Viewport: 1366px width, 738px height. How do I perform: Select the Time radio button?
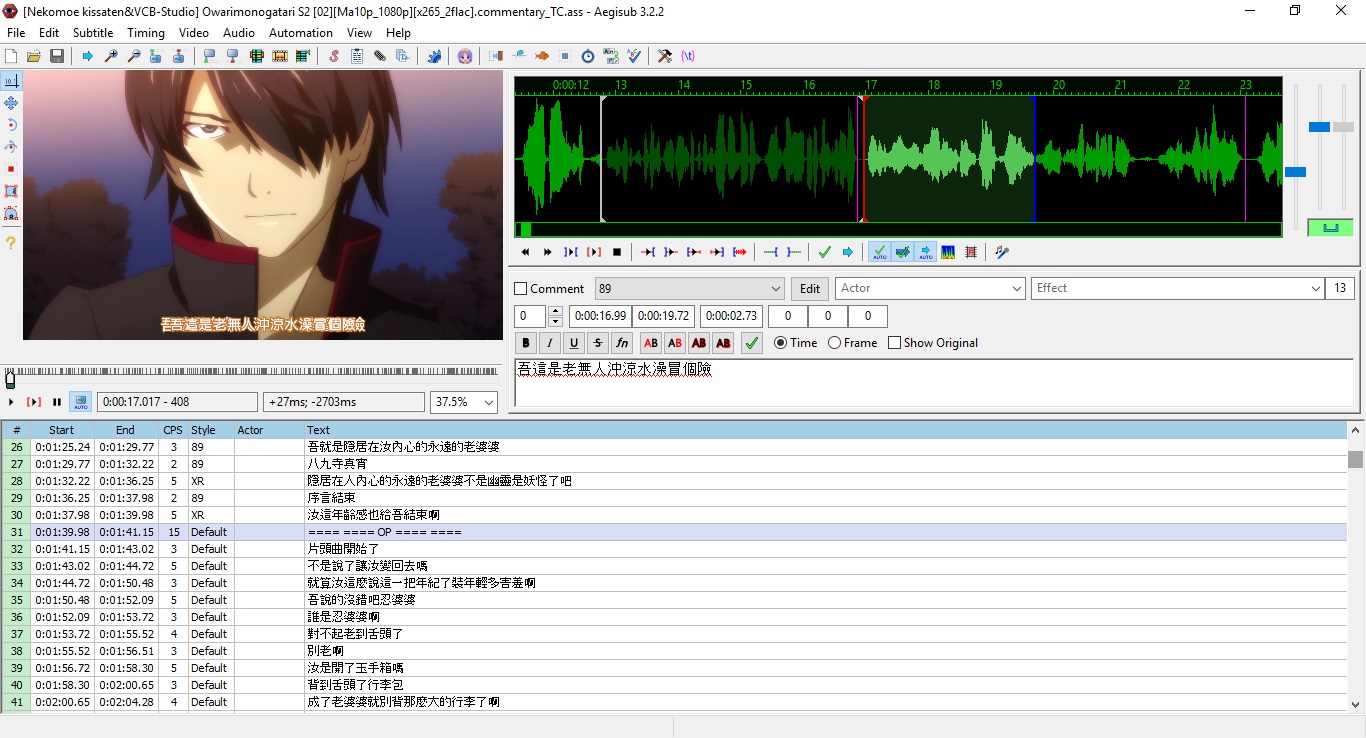pos(780,343)
